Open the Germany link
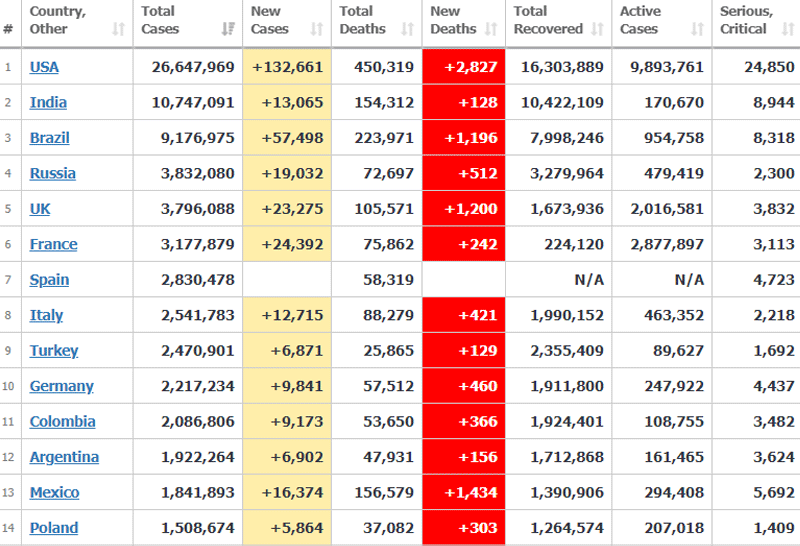 tap(61, 386)
